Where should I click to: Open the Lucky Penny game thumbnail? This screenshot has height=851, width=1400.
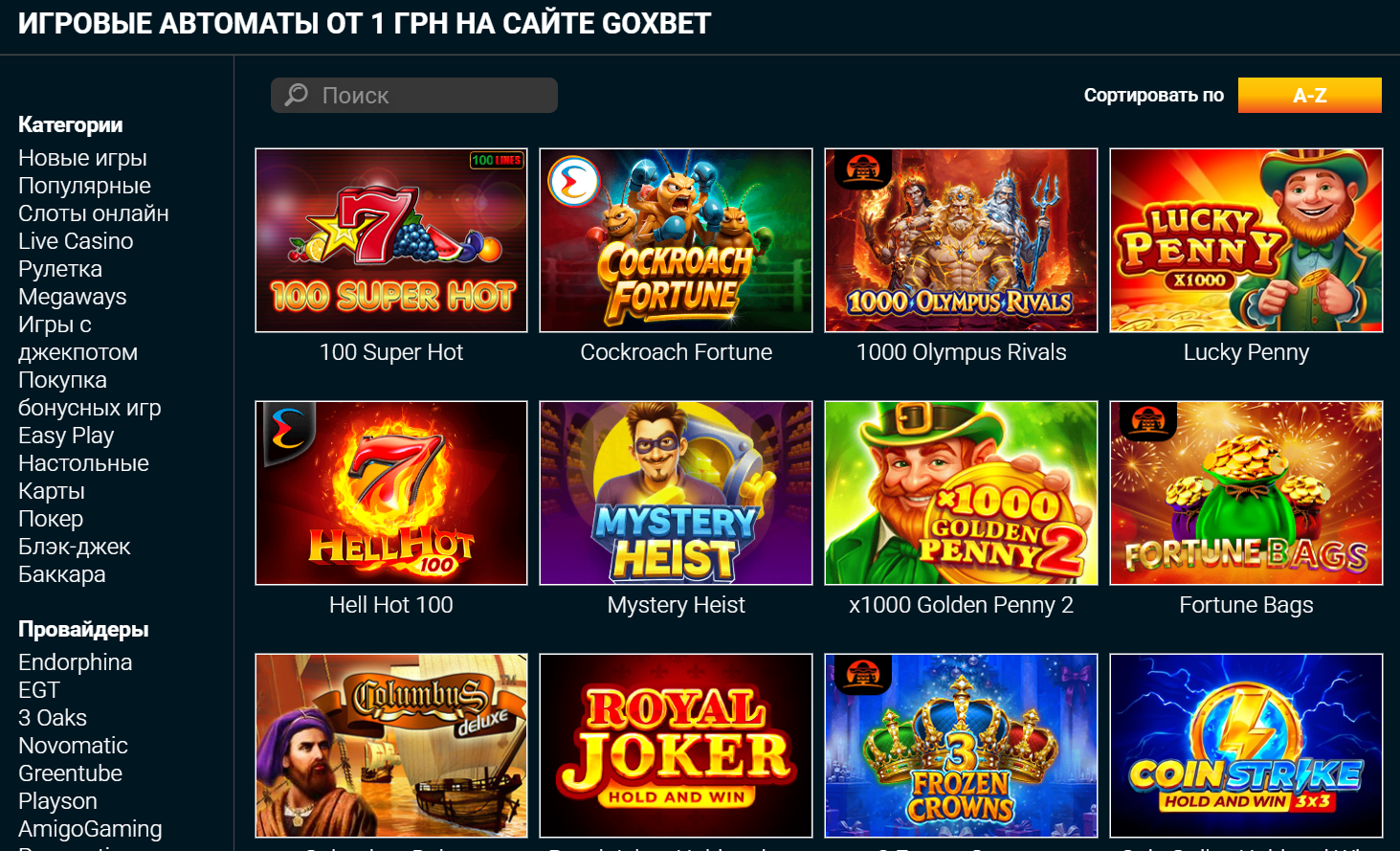pos(1246,240)
